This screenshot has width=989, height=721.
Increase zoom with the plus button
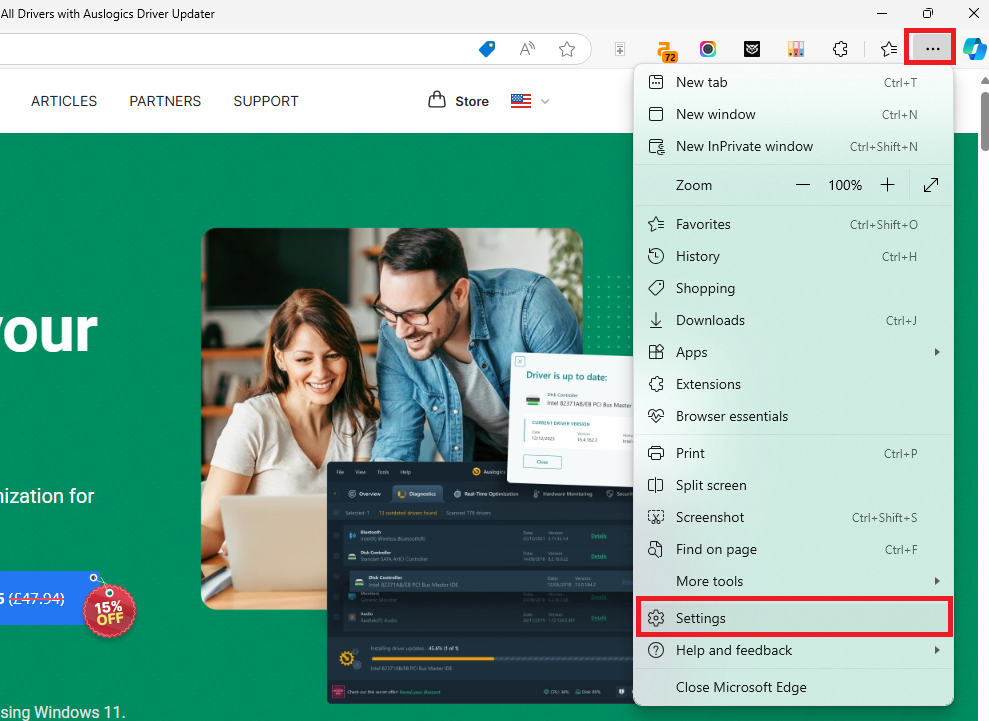pyautogui.click(x=887, y=185)
